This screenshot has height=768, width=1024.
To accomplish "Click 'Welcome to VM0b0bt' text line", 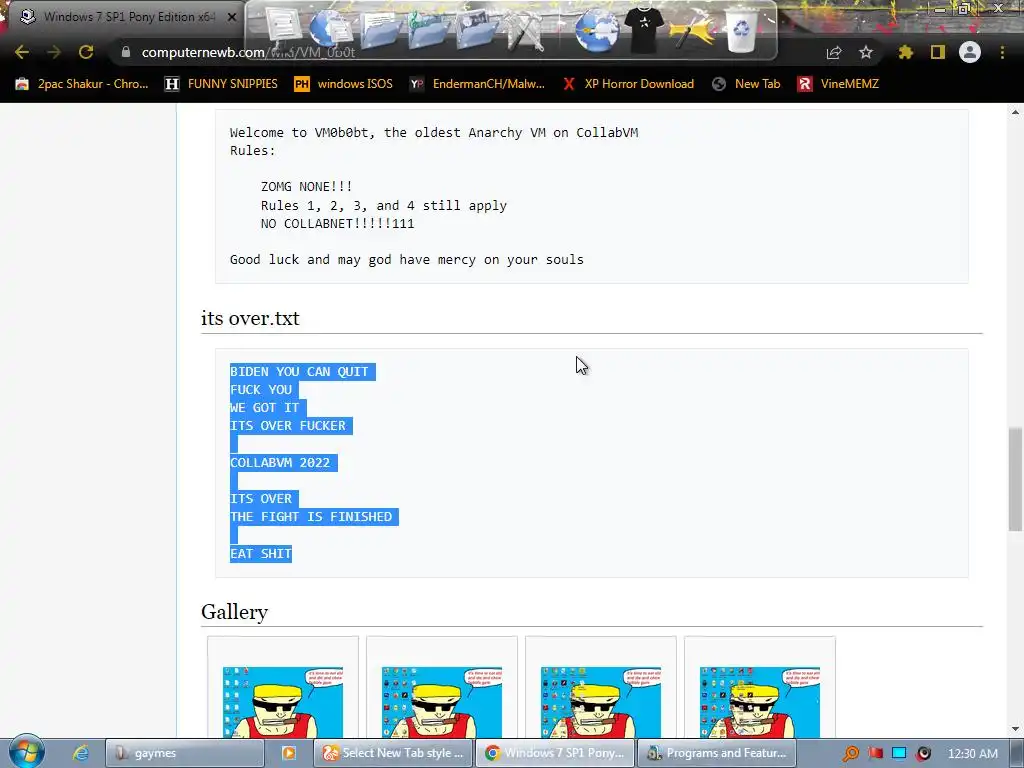I will point(434,133).
